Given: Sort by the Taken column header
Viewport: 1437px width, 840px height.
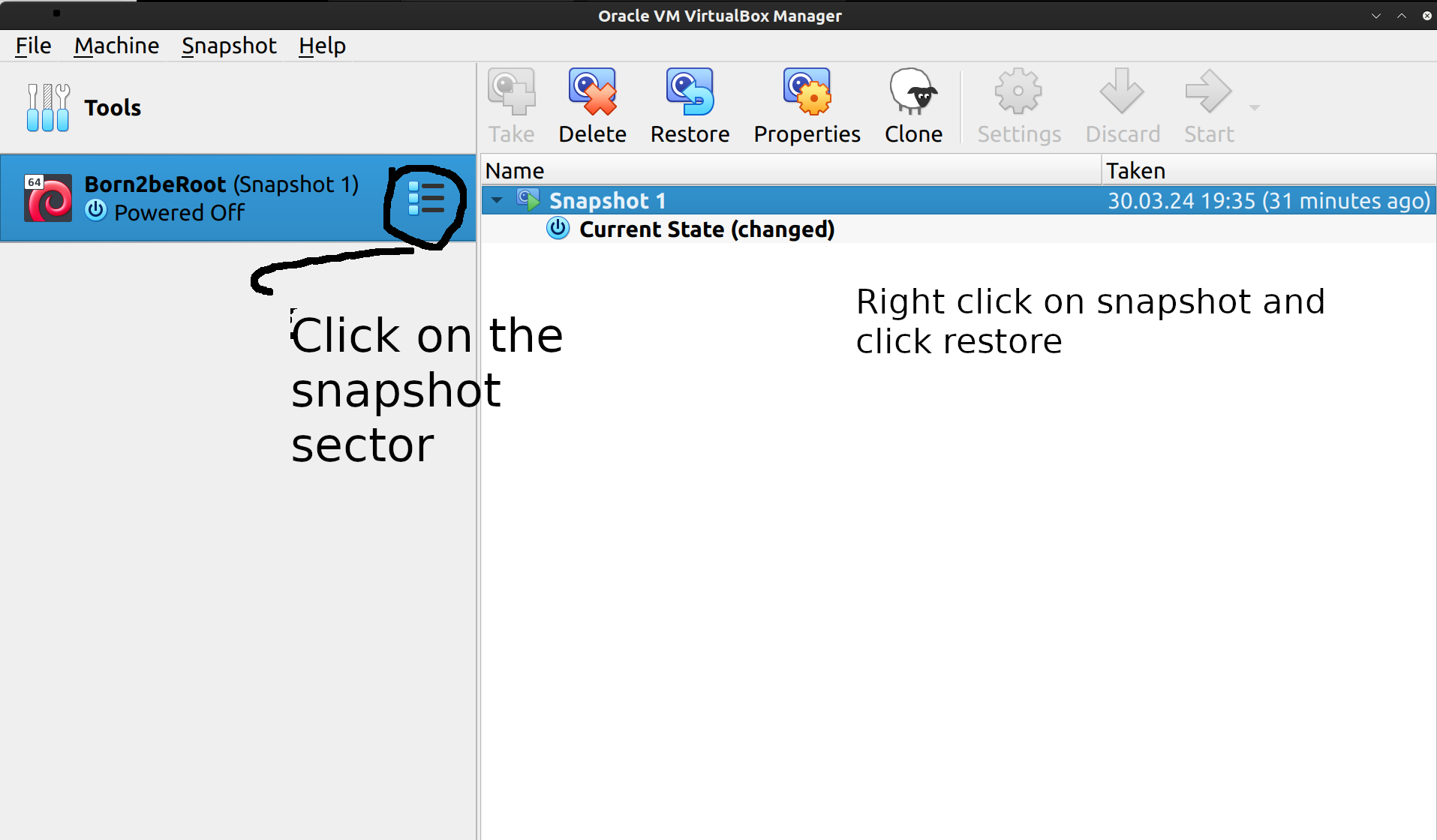Looking at the screenshot, I should tap(1269, 170).
